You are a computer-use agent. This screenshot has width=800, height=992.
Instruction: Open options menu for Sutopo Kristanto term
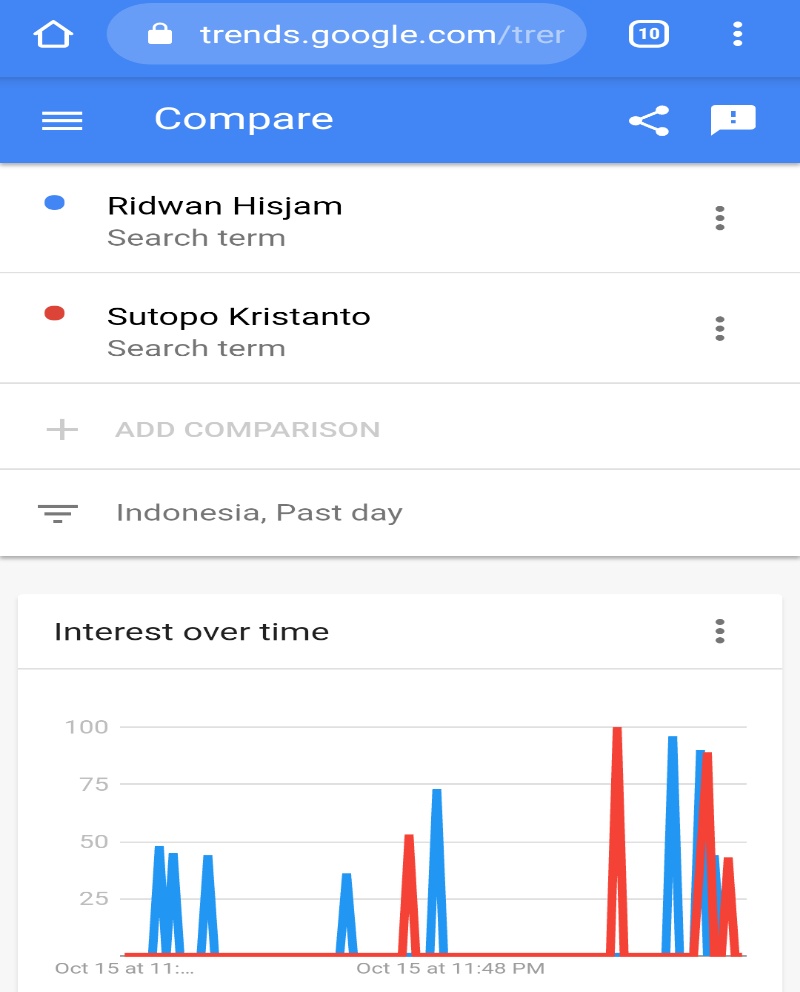pos(720,328)
